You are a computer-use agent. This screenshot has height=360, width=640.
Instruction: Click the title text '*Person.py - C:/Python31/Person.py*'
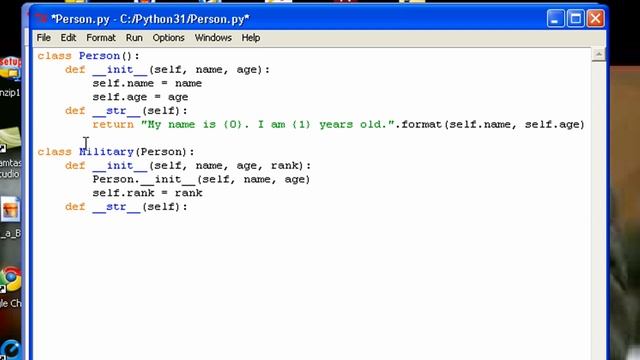pos(150,19)
